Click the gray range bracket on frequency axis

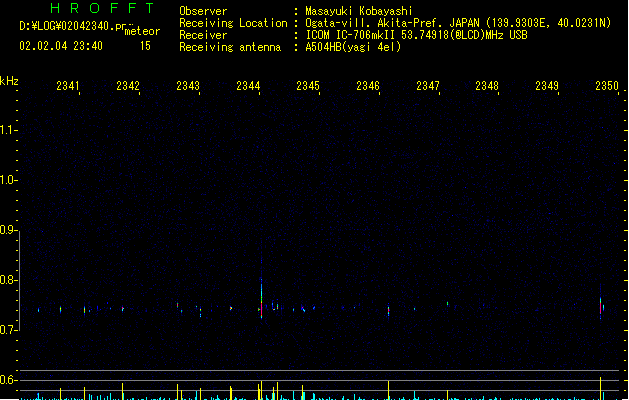click(19, 281)
